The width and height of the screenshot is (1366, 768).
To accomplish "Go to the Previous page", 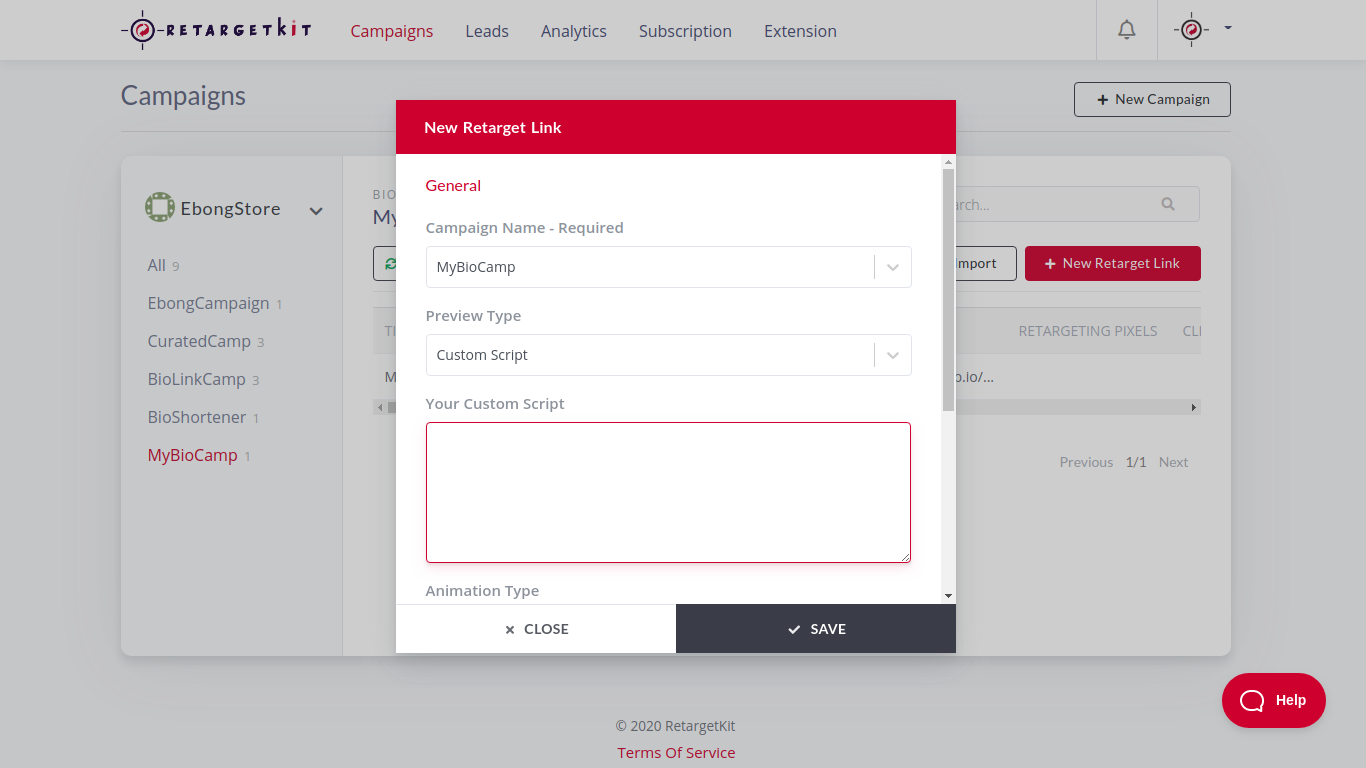I will point(1086,462).
